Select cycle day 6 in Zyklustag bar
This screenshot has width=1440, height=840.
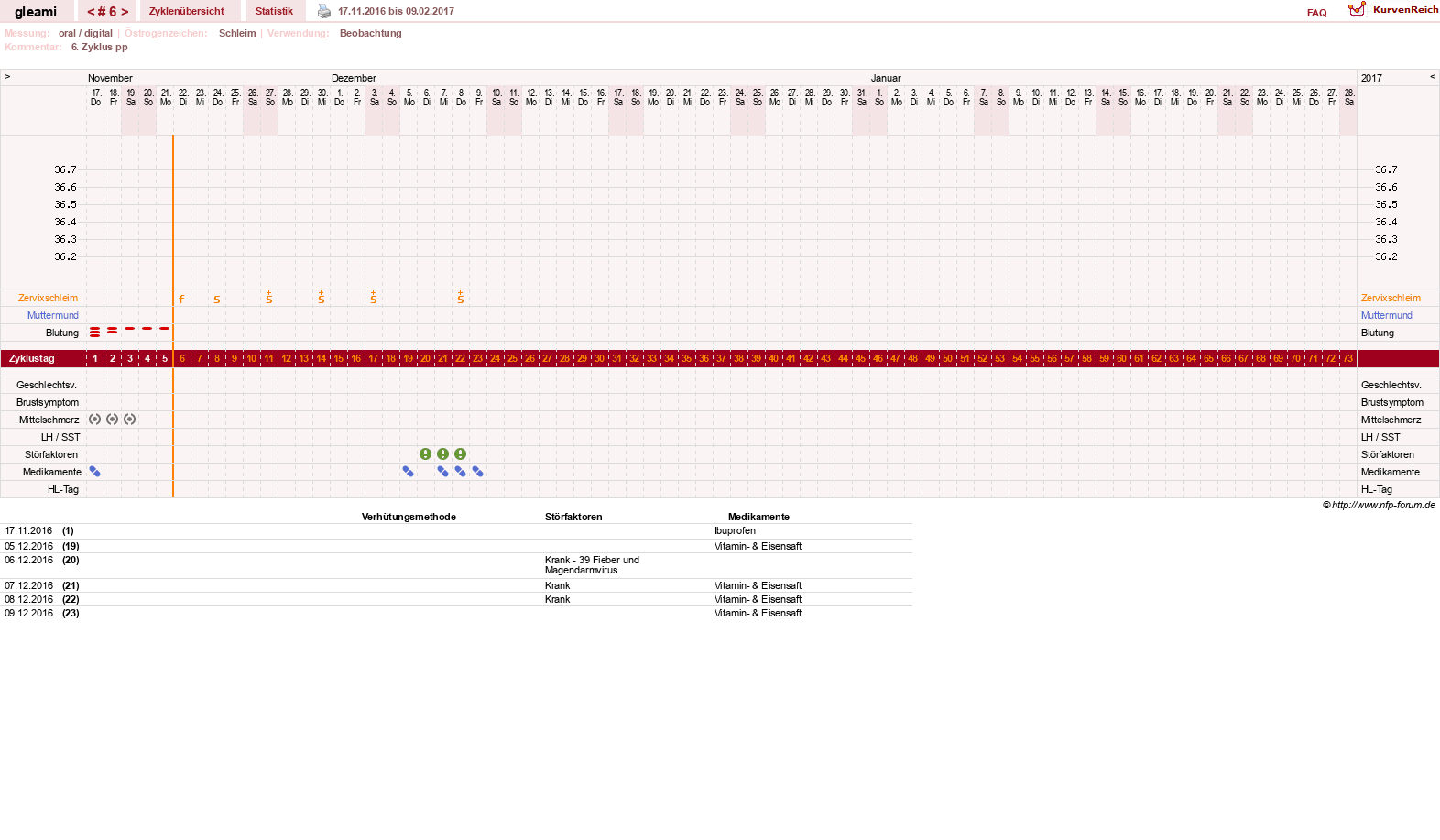(182, 358)
